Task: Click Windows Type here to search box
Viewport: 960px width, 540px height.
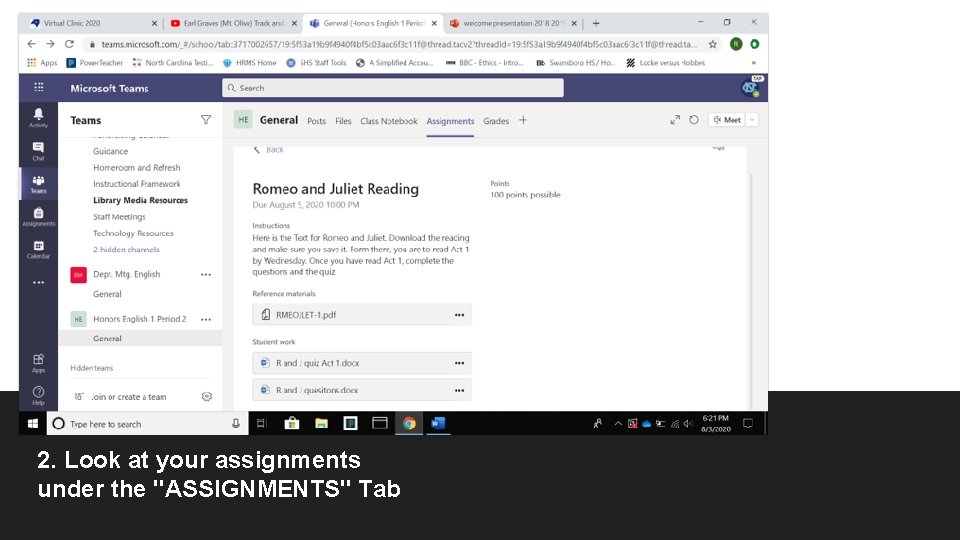Action: coord(148,423)
